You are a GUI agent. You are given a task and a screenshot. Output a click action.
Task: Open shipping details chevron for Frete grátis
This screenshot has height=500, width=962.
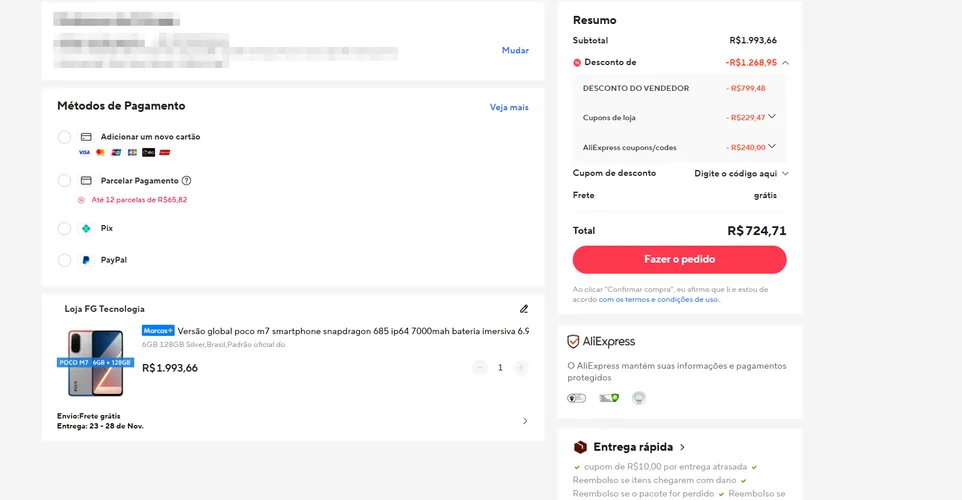pos(525,421)
